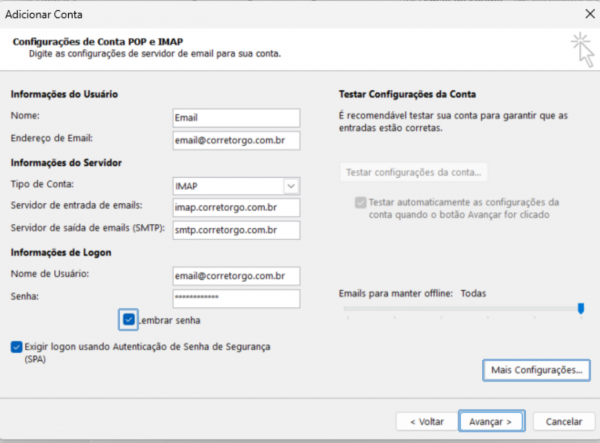Click the Nome input field
The height and width of the screenshot is (443, 600).
click(x=236, y=118)
